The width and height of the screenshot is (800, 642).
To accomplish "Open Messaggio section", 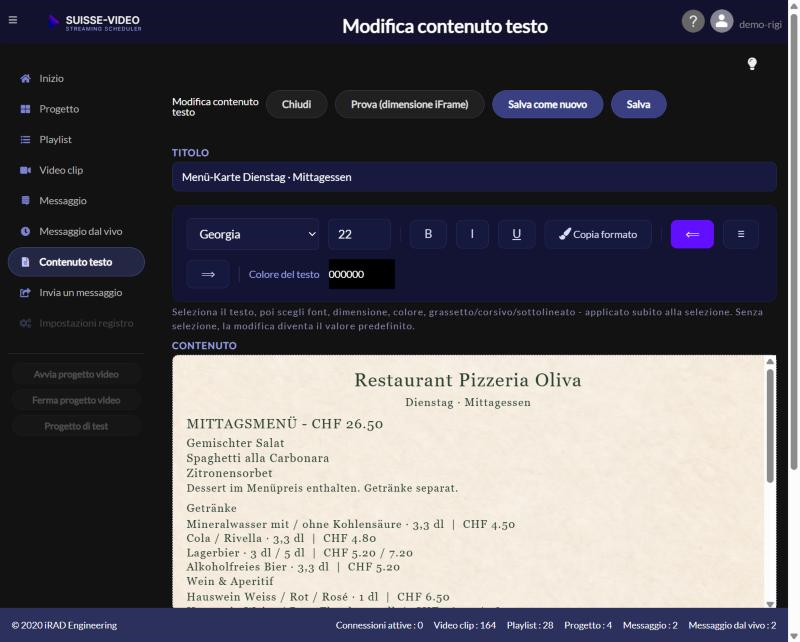I will [x=63, y=201].
